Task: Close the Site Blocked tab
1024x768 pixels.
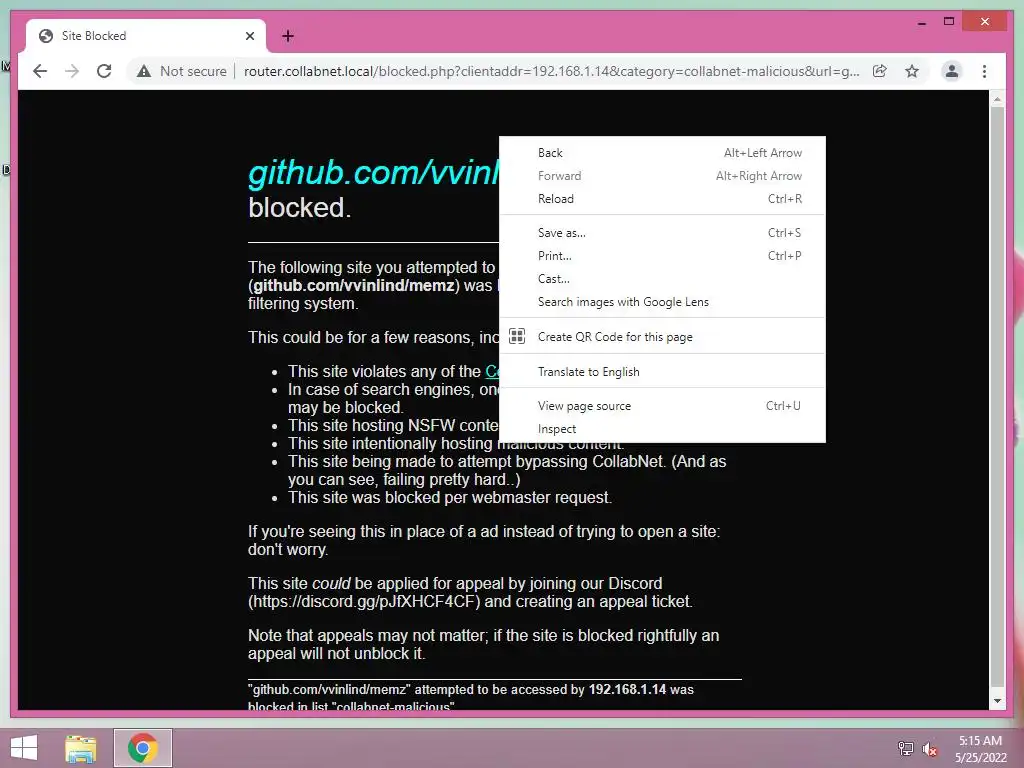Action: (249, 36)
